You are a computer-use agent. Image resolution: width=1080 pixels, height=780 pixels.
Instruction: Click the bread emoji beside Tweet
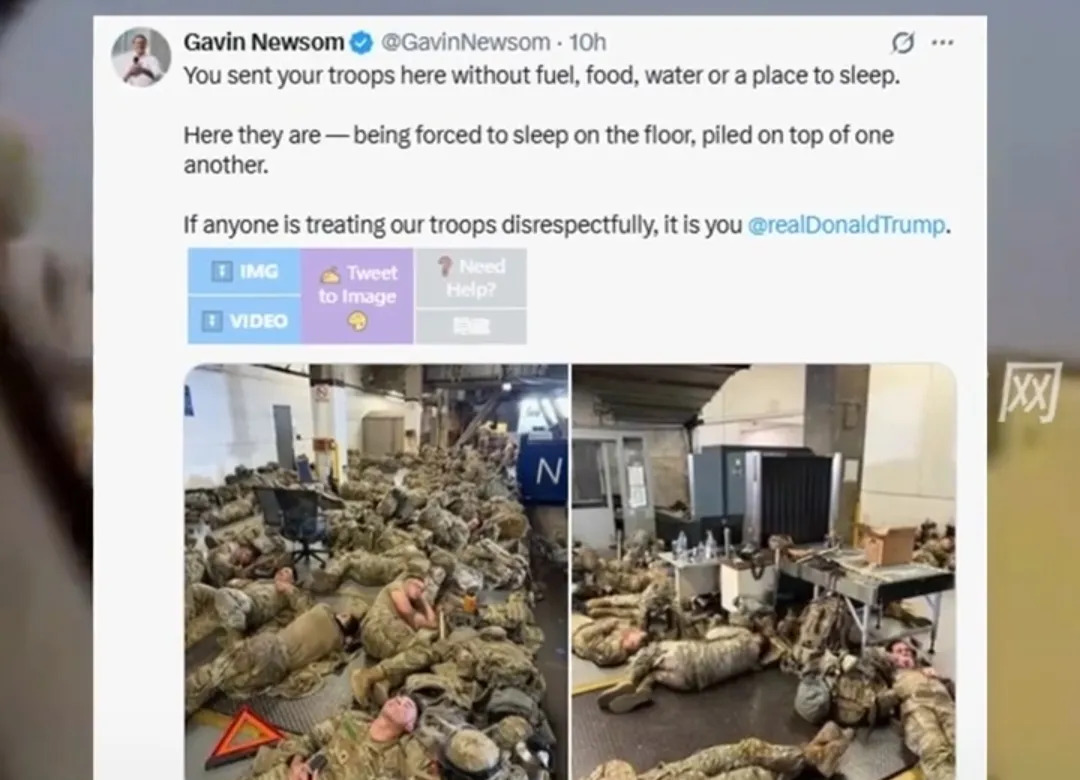[330, 275]
